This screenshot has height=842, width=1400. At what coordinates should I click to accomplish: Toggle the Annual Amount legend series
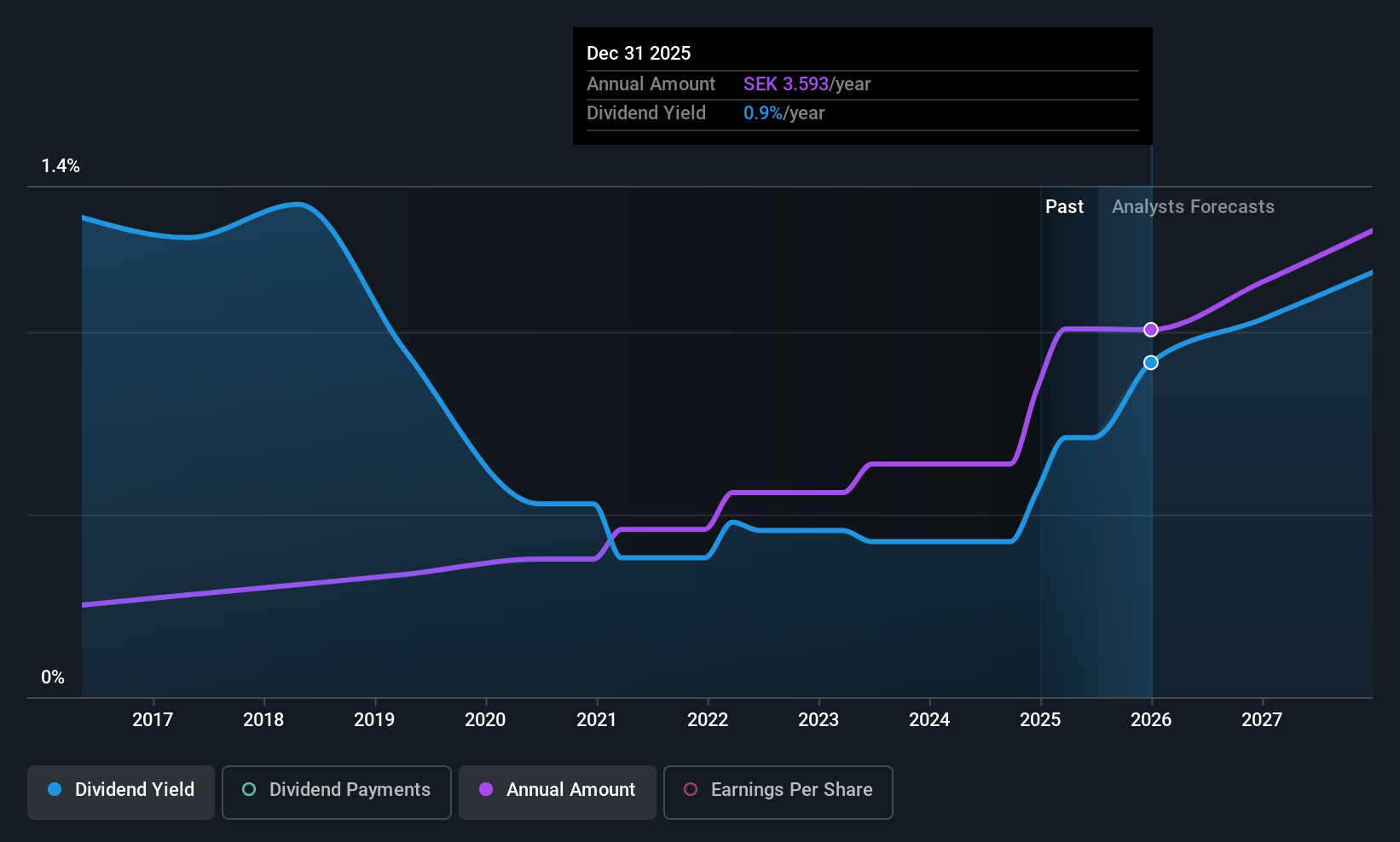(558, 792)
